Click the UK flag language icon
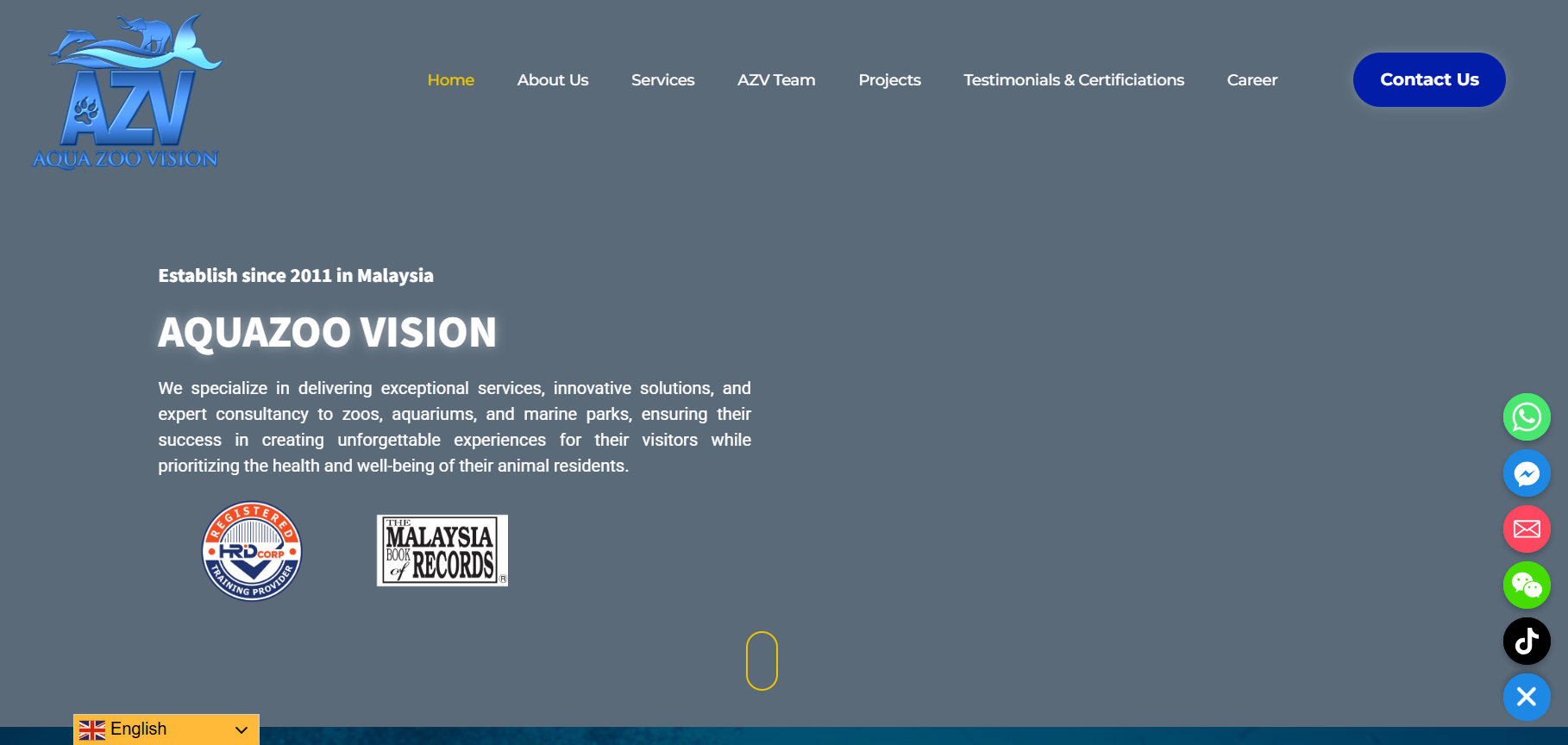This screenshot has width=1568, height=745. tap(92, 730)
